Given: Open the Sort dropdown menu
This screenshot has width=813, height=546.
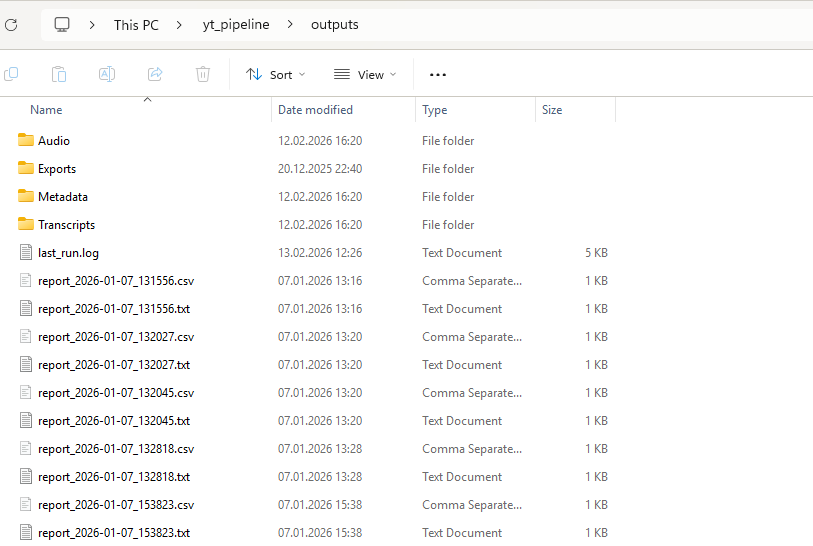Looking at the screenshot, I should point(275,74).
